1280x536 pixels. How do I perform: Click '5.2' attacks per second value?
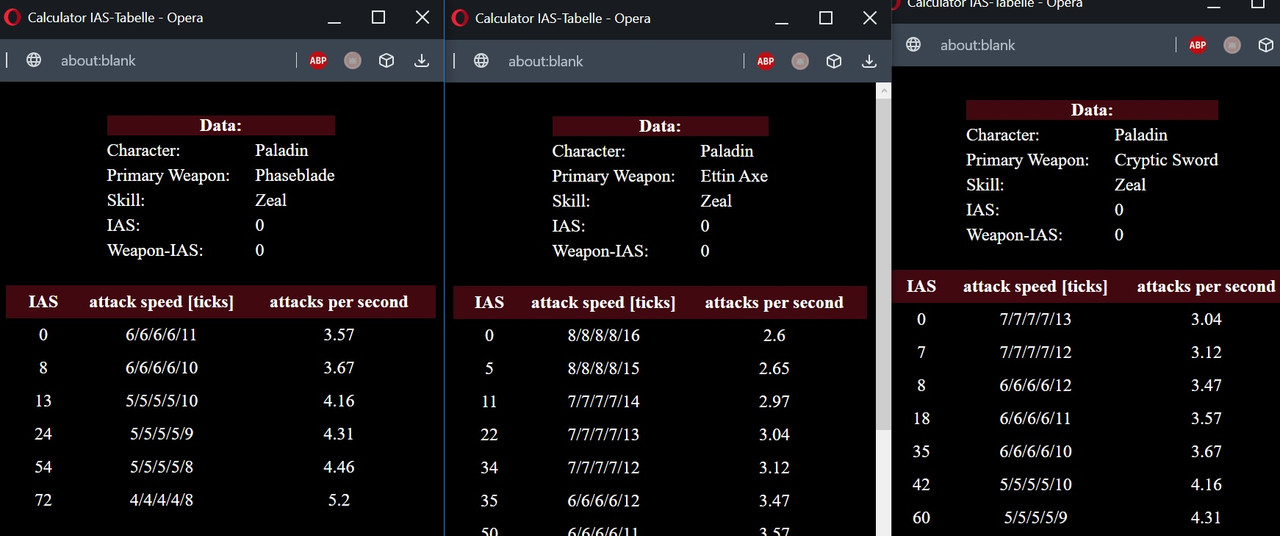[339, 500]
